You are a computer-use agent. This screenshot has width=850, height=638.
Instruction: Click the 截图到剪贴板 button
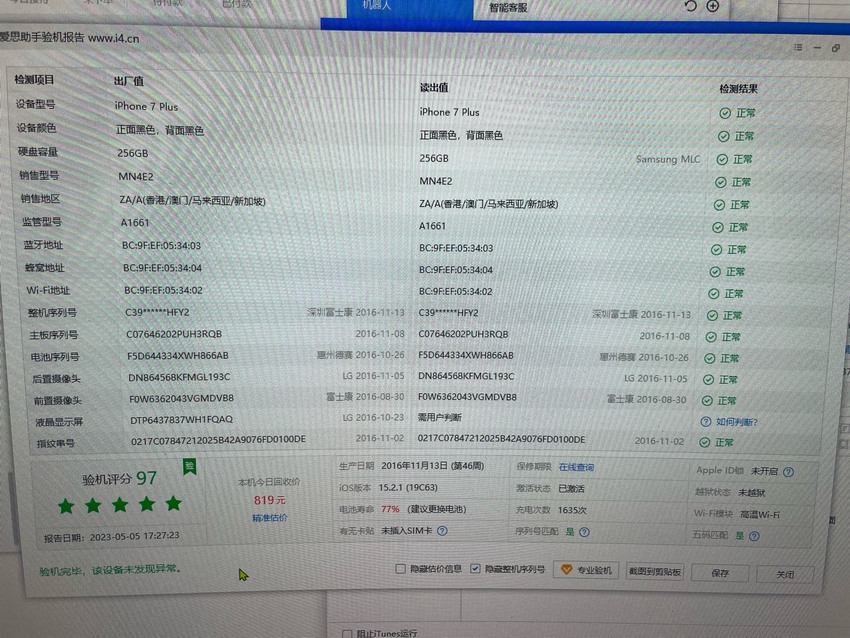[654, 571]
